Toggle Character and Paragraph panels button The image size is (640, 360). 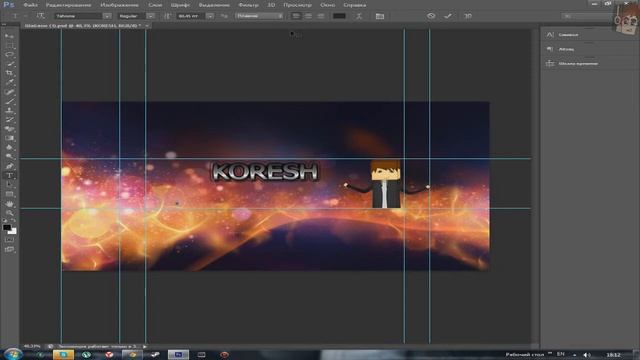[x=380, y=16]
